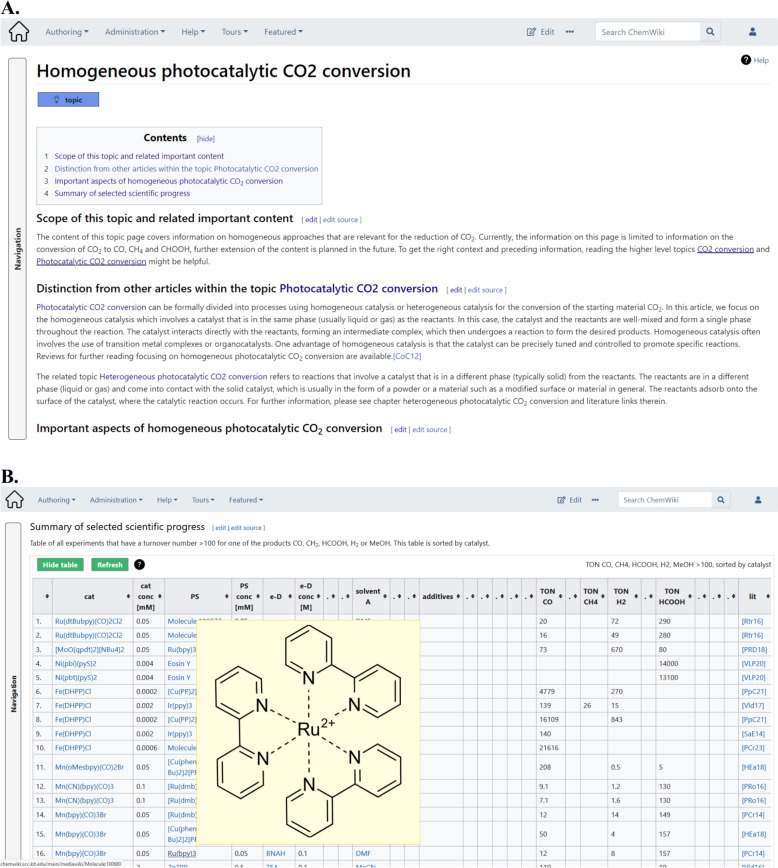Open the user account icon in panel B
This screenshot has height=868, width=778.
pos(758,500)
